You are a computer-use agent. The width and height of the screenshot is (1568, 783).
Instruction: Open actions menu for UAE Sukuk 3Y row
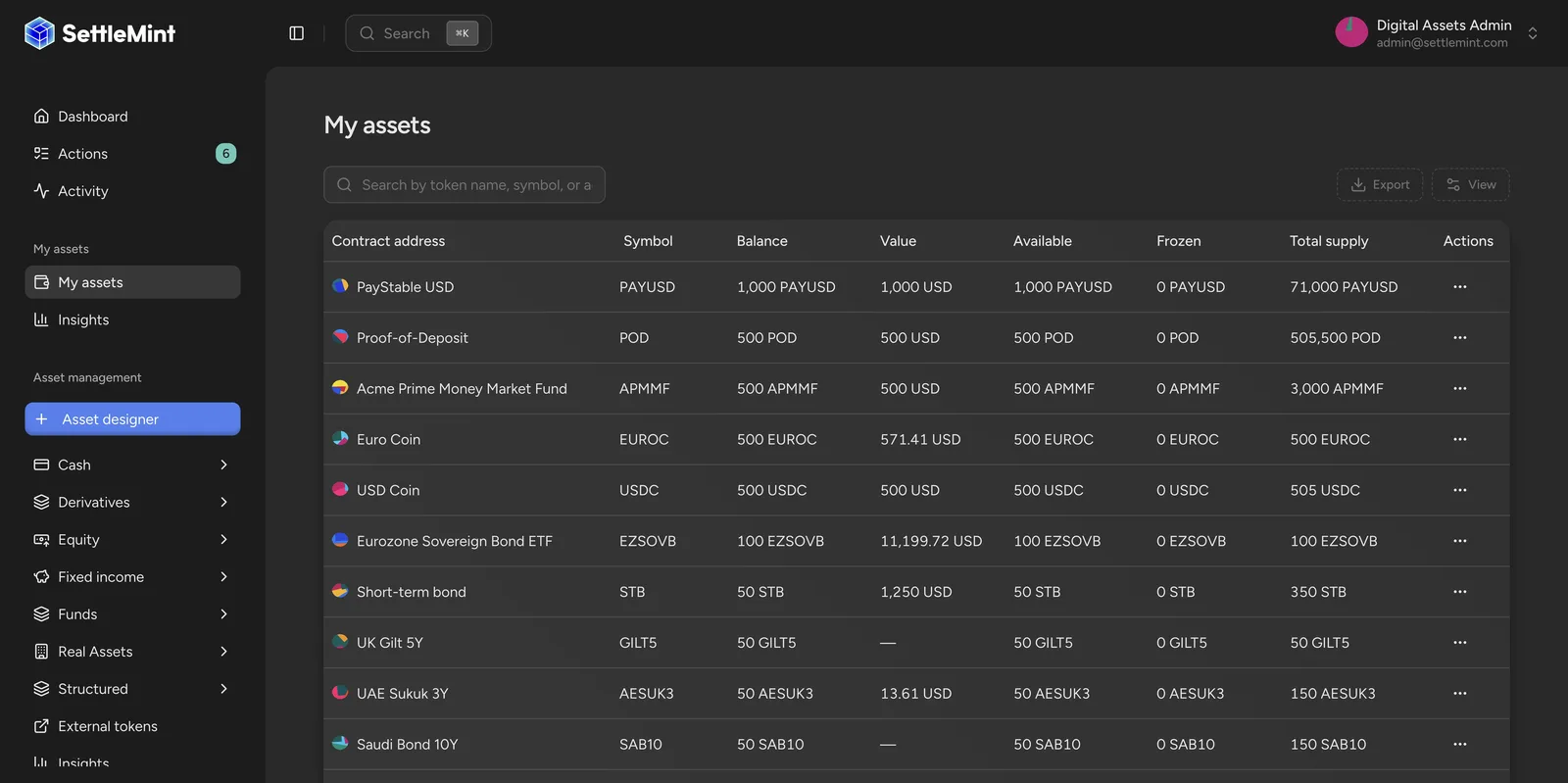[x=1460, y=694]
